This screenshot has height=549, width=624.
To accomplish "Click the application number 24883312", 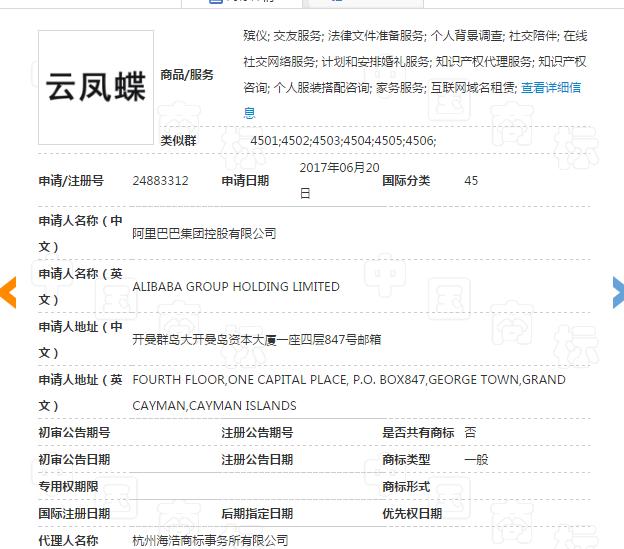I will coord(160,181).
